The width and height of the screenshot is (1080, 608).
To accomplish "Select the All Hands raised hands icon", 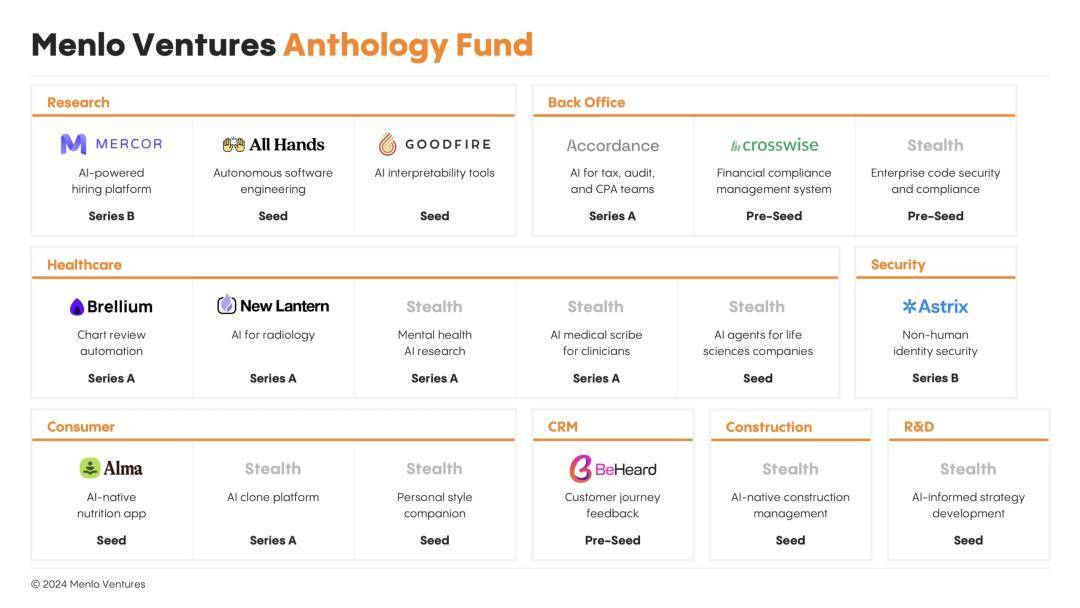I will 233,145.
